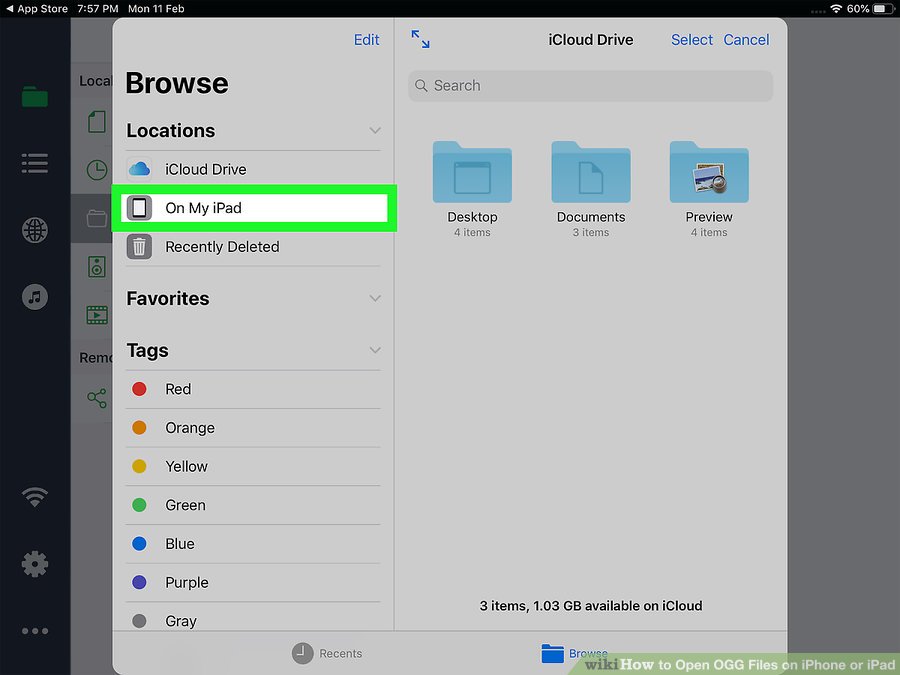This screenshot has width=900, height=675.
Task: Return to App Store via status bar
Action: [36, 9]
